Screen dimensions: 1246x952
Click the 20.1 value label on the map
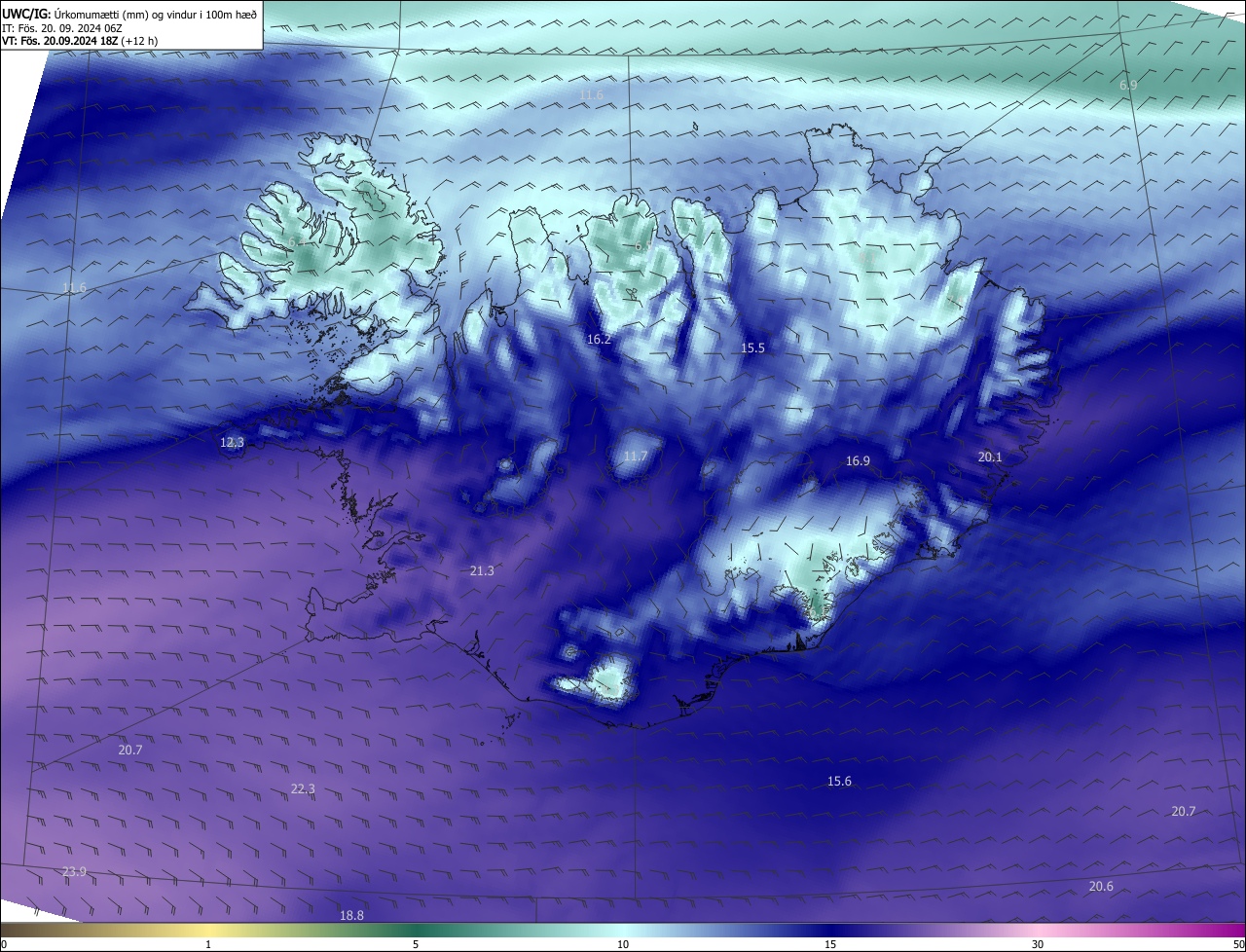990,457
